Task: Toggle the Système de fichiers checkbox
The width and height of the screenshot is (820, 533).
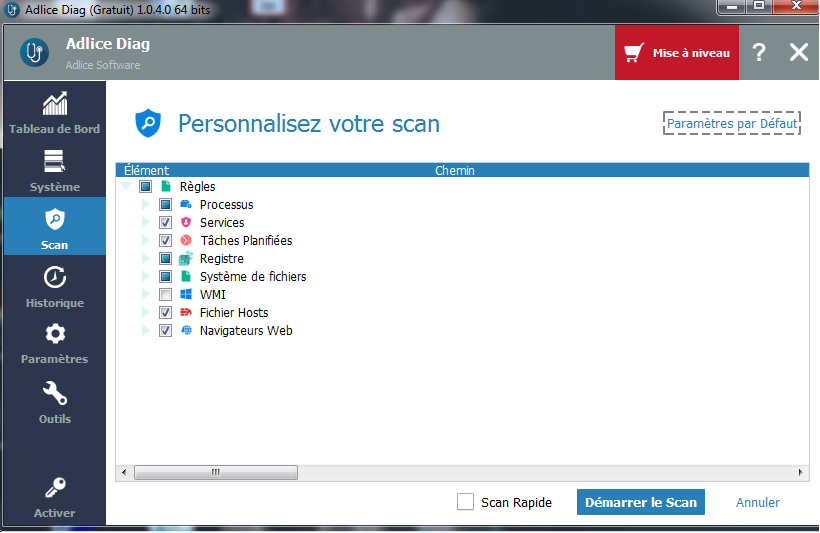Action: (x=165, y=276)
